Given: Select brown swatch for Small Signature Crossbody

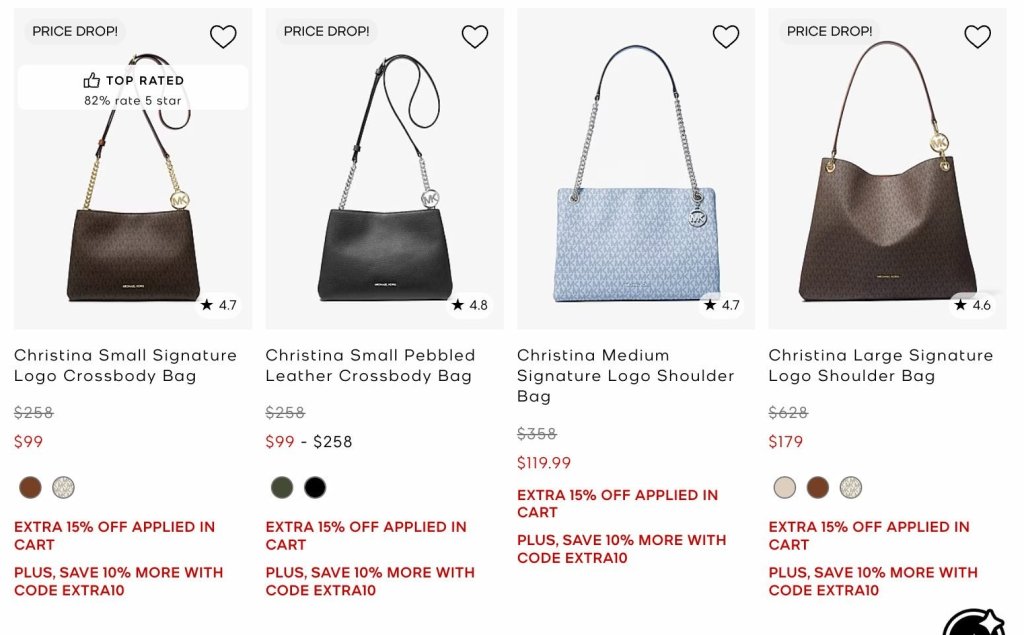Looking at the screenshot, I should click(30, 487).
